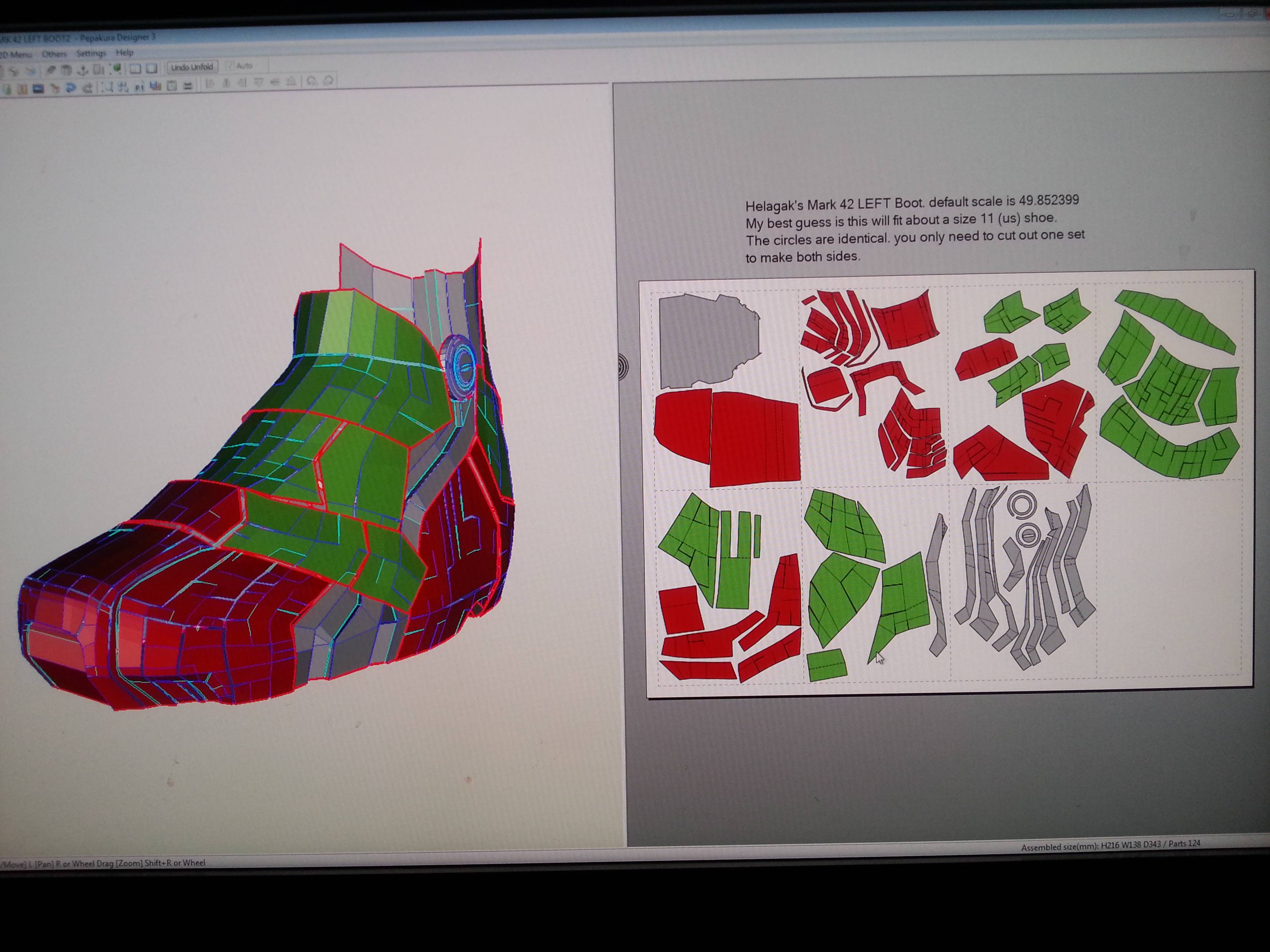This screenshot has height=952, width=1270.
Task: Click the colored bar chart icon
Action: click(156, 87)
